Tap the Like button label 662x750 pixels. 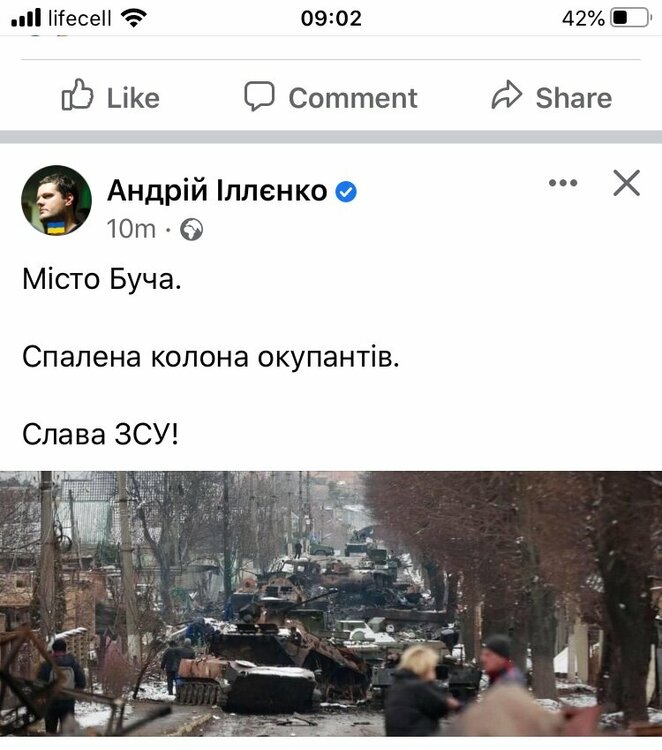point(133,98)
